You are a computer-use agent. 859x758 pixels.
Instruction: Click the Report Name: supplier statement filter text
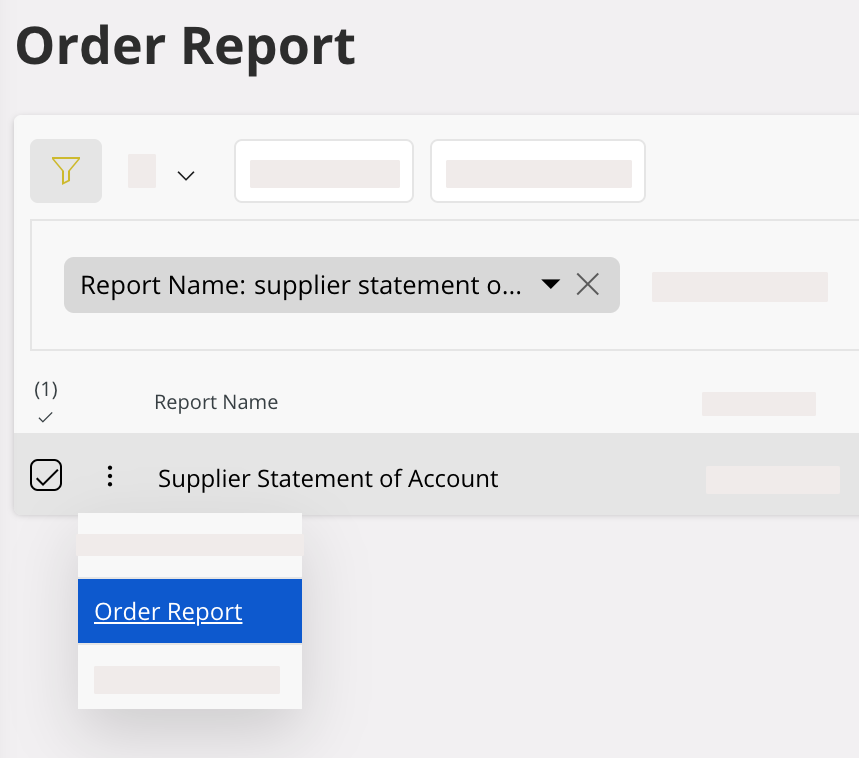(300, 285)
